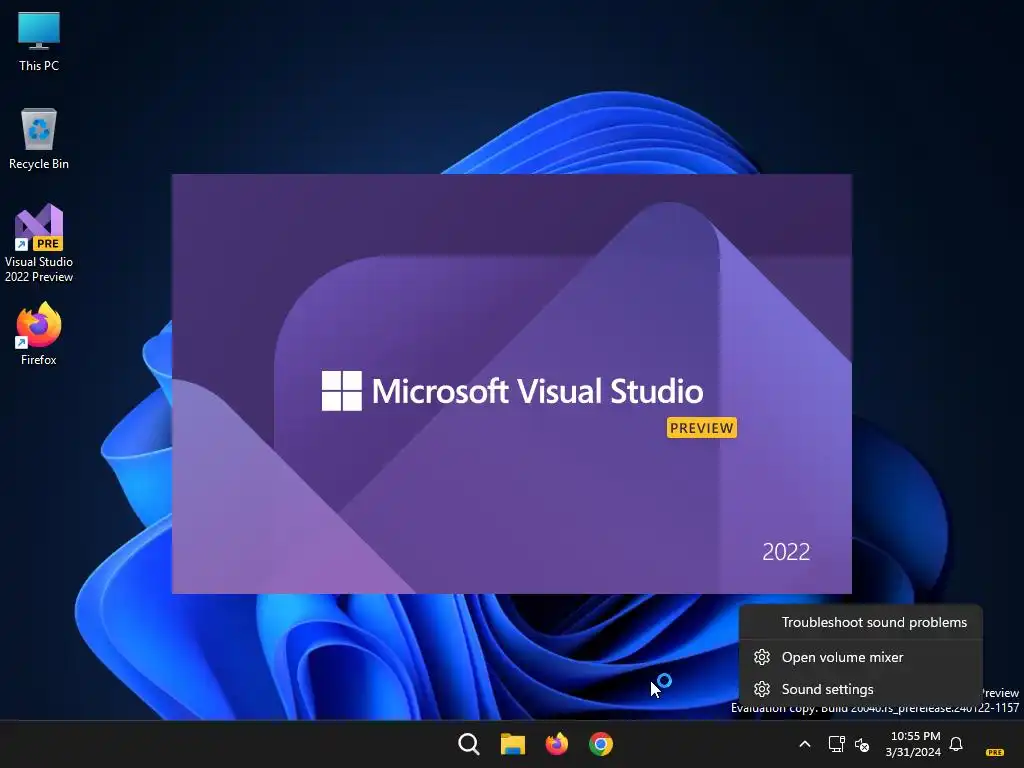The image size is (1024, 768).
Task: Click the gear icon beside Open volume mixer
Action: 761,657
